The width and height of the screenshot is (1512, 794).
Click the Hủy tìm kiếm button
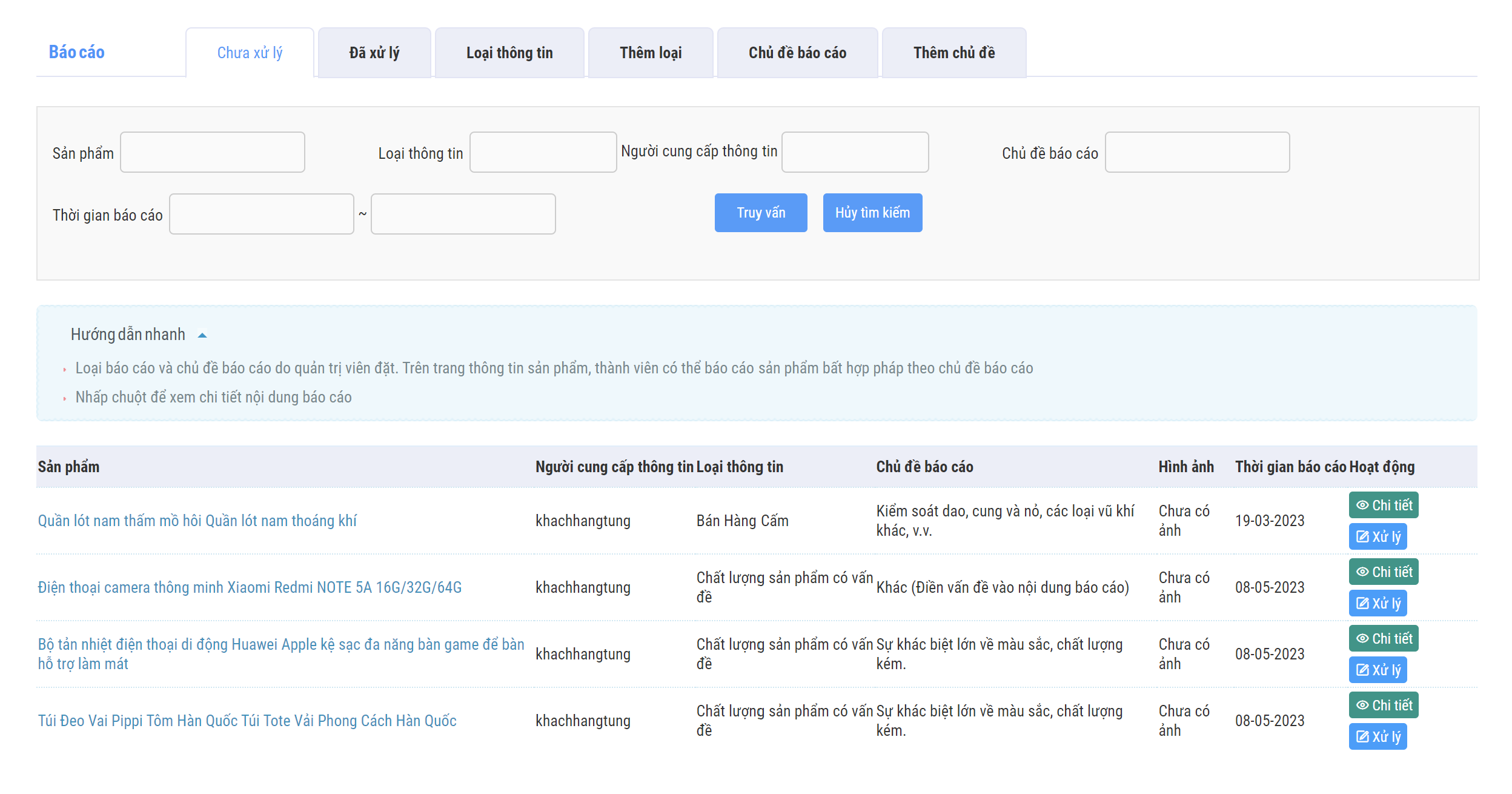872,213
